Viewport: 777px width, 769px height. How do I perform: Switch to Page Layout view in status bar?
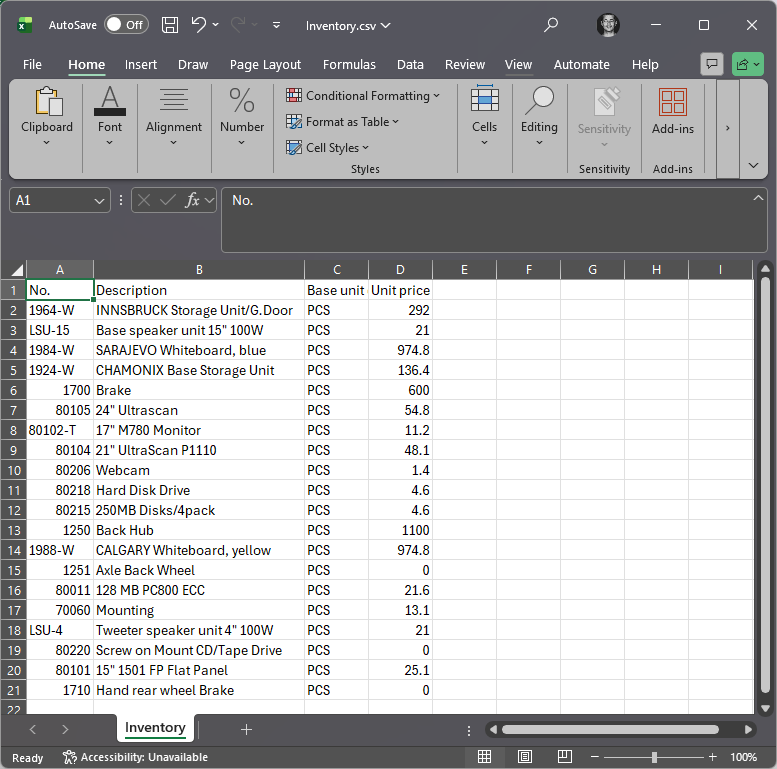coord(524,757)
